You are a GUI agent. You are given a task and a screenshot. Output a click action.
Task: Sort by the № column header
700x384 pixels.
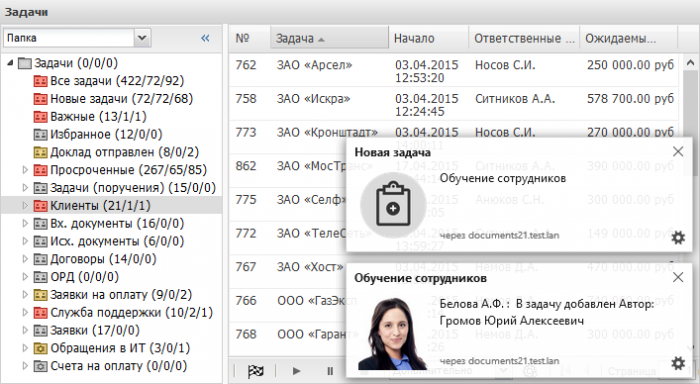[x=250, y=38]
